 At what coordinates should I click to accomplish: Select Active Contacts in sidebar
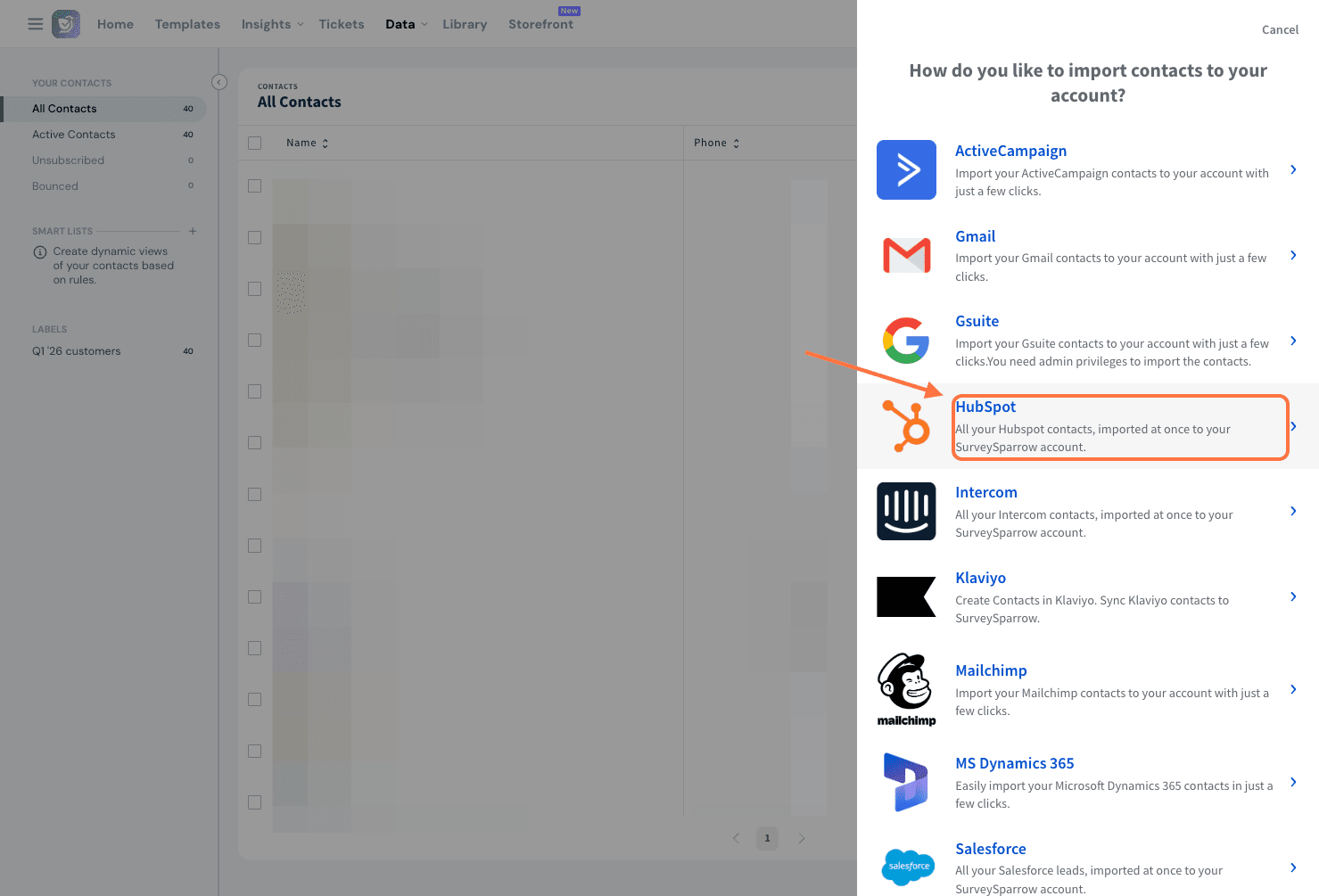point(74,135)
